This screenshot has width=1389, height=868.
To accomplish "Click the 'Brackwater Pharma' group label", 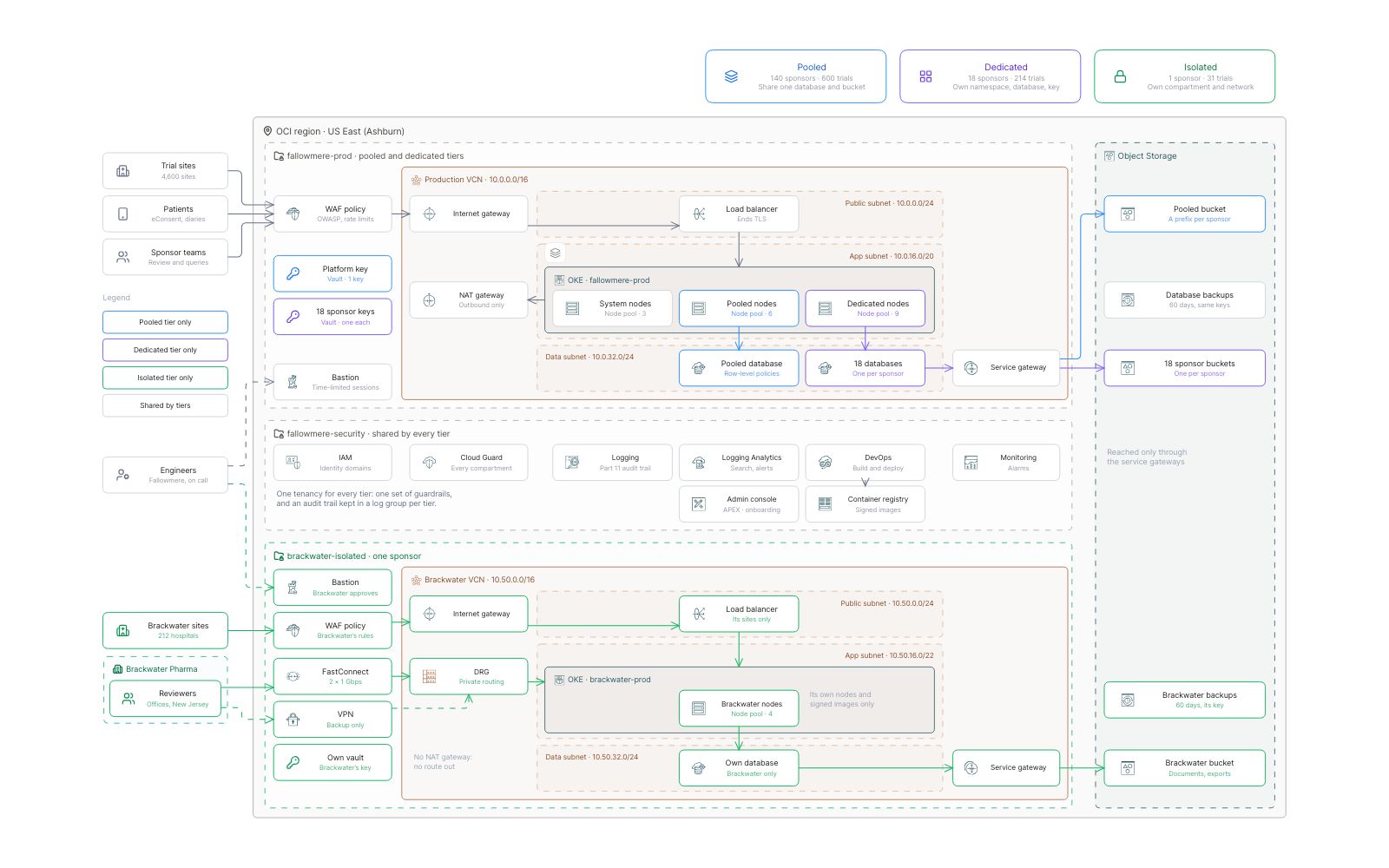I will (x=161, y=669).
